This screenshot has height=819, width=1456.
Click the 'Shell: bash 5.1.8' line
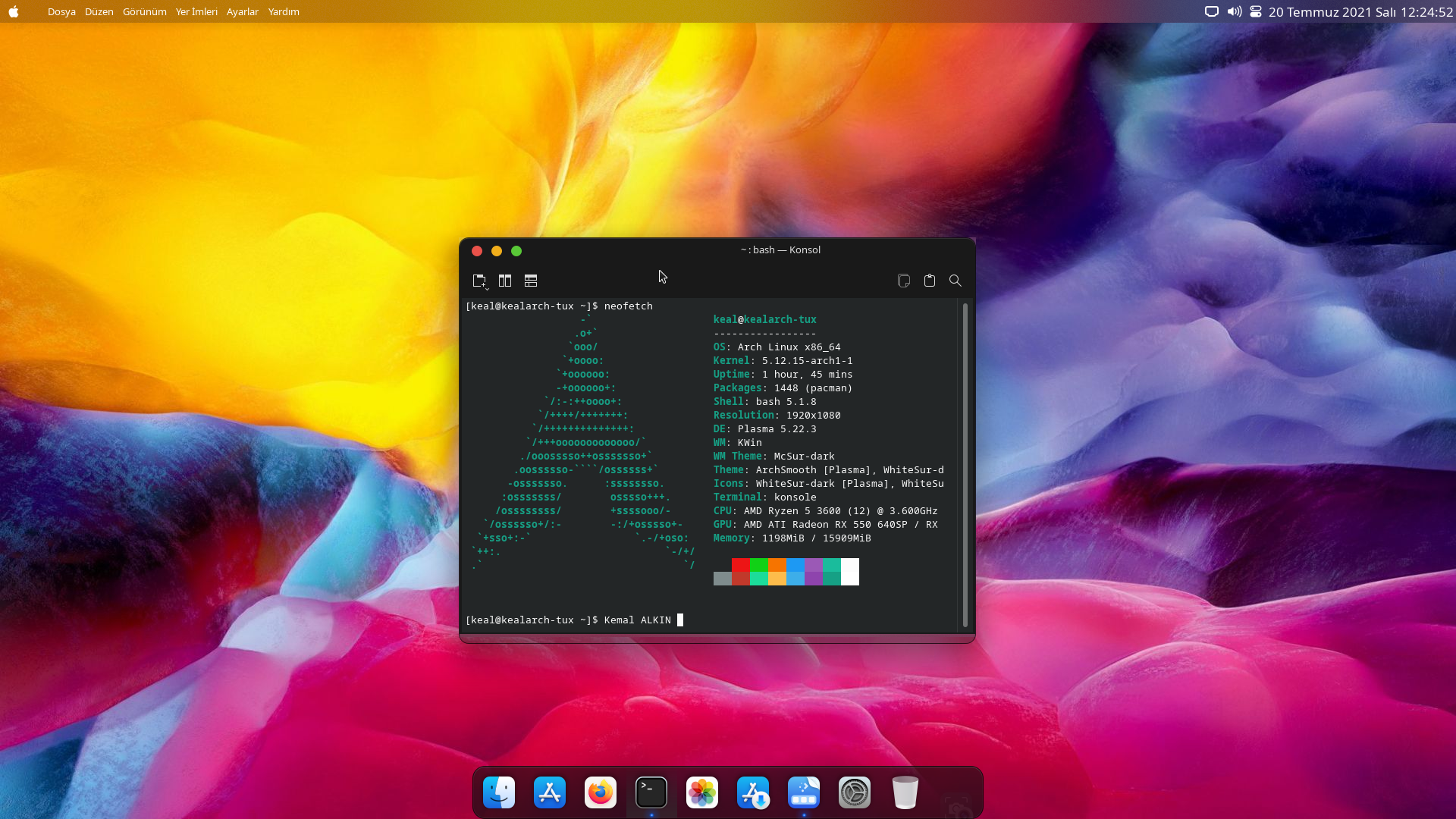764,402
